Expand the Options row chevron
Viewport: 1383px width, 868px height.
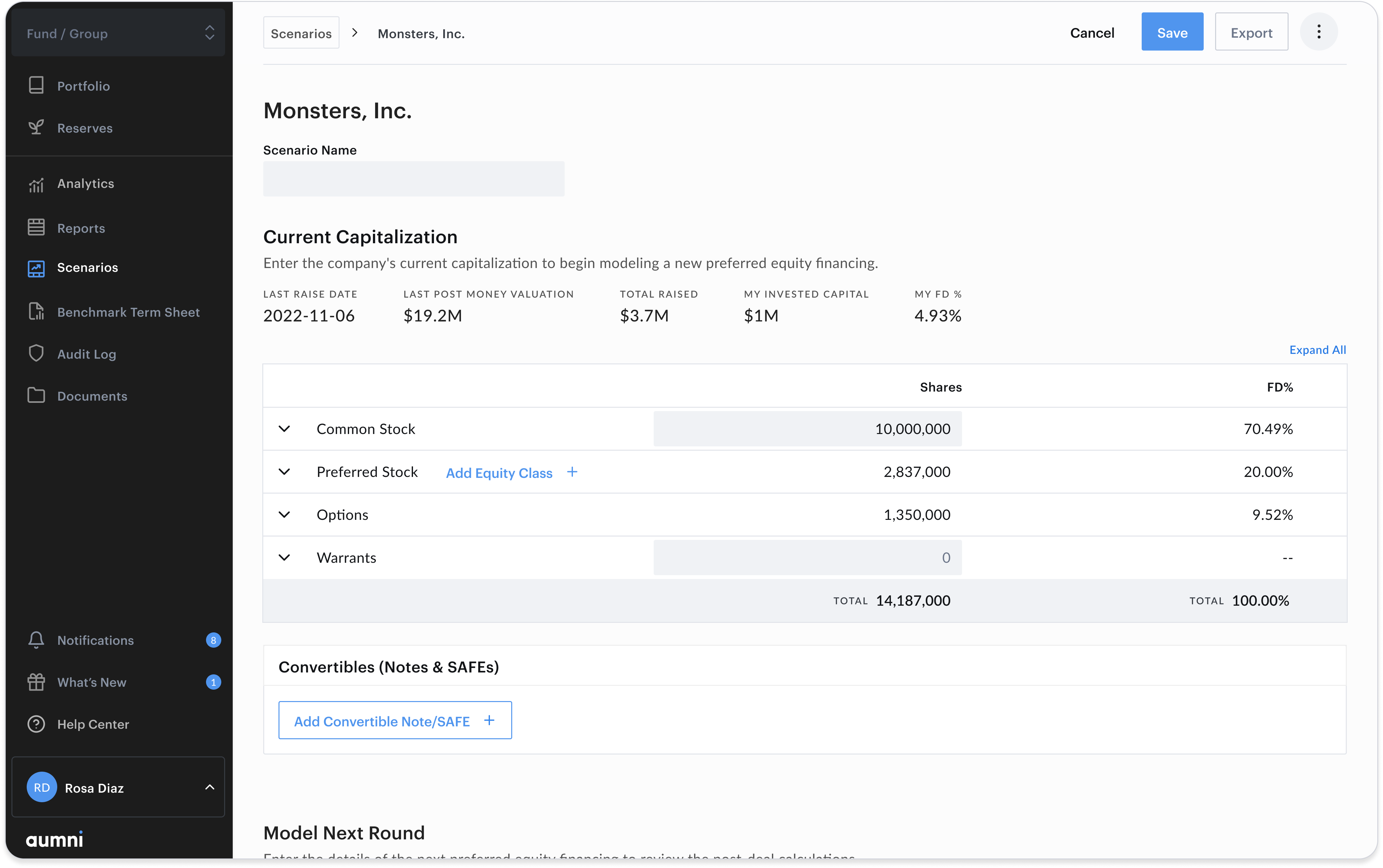click(284, 515)
